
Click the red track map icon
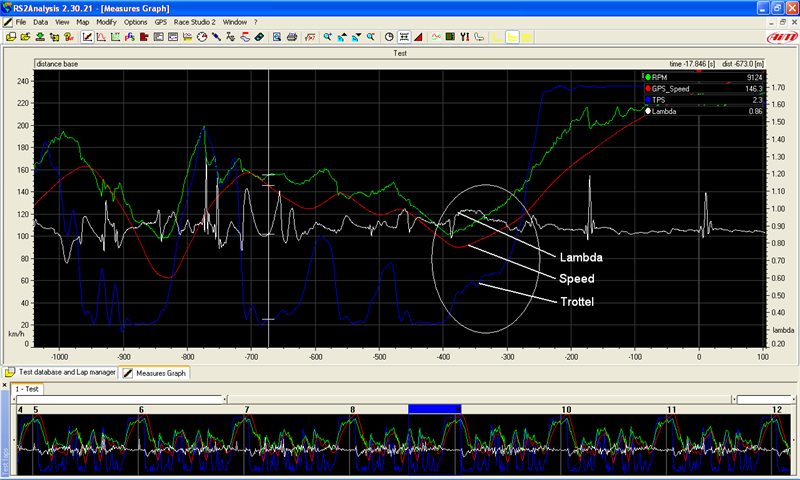click(245, 37)
